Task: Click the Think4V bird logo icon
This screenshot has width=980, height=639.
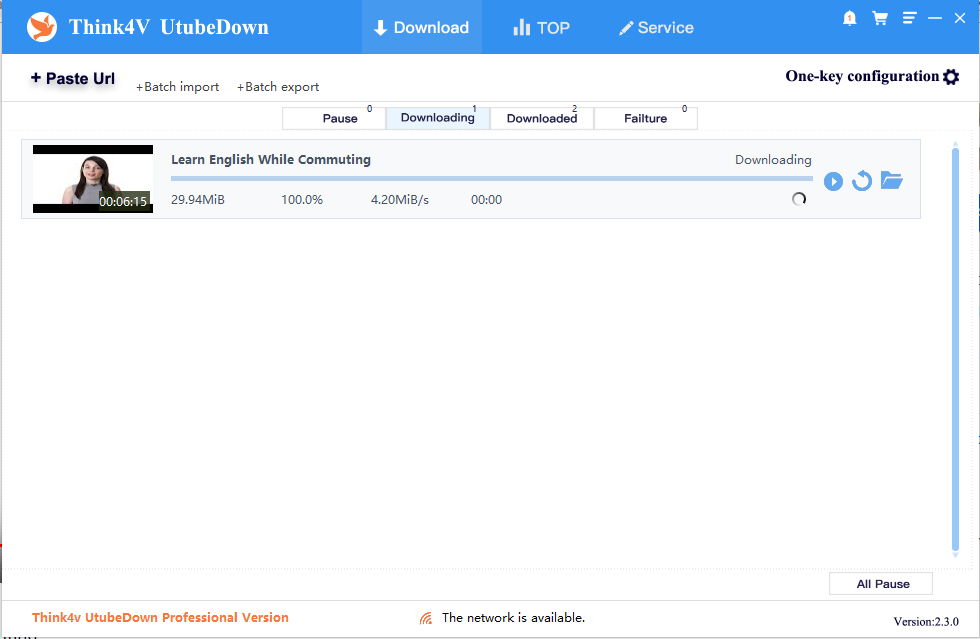Action: point(42,27)
